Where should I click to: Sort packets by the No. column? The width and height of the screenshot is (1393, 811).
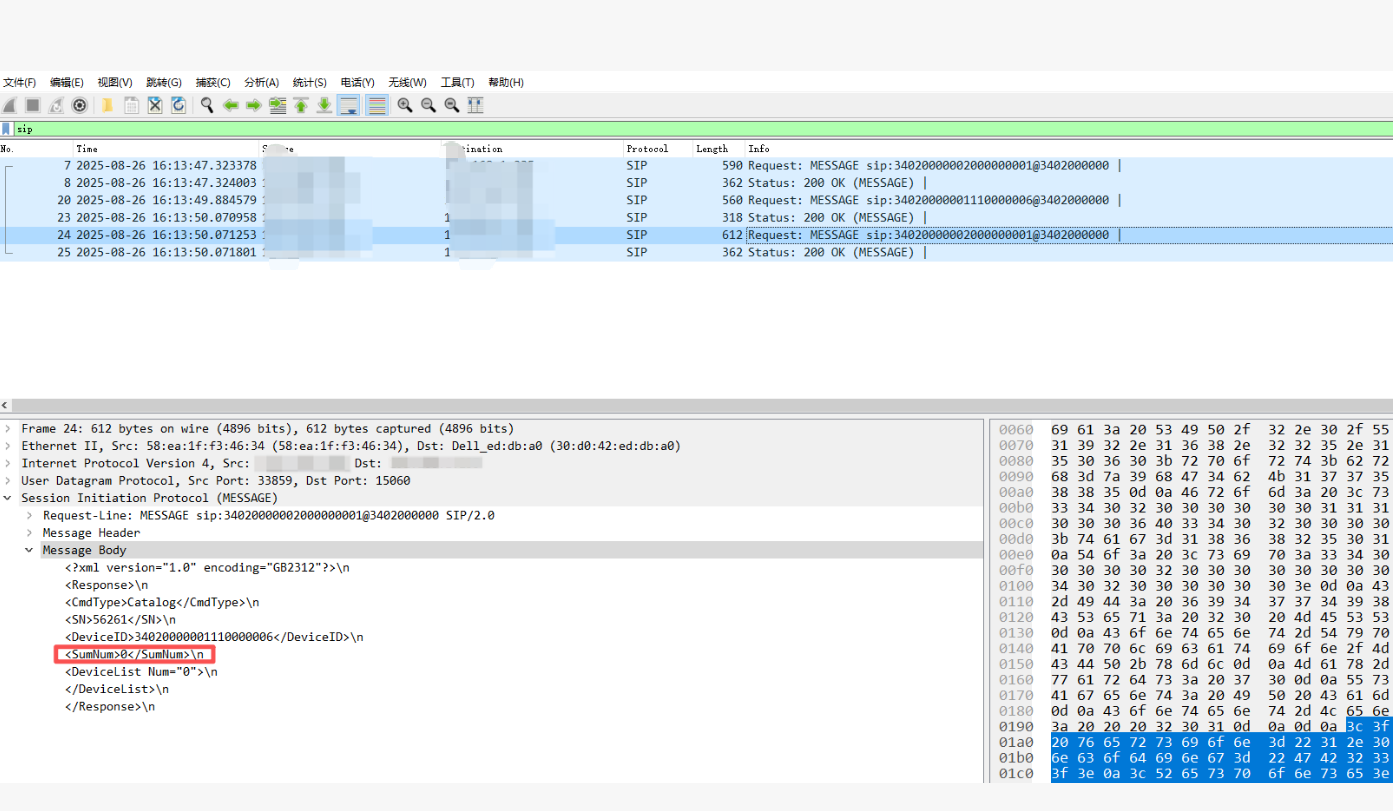click(x=37, y=148)
